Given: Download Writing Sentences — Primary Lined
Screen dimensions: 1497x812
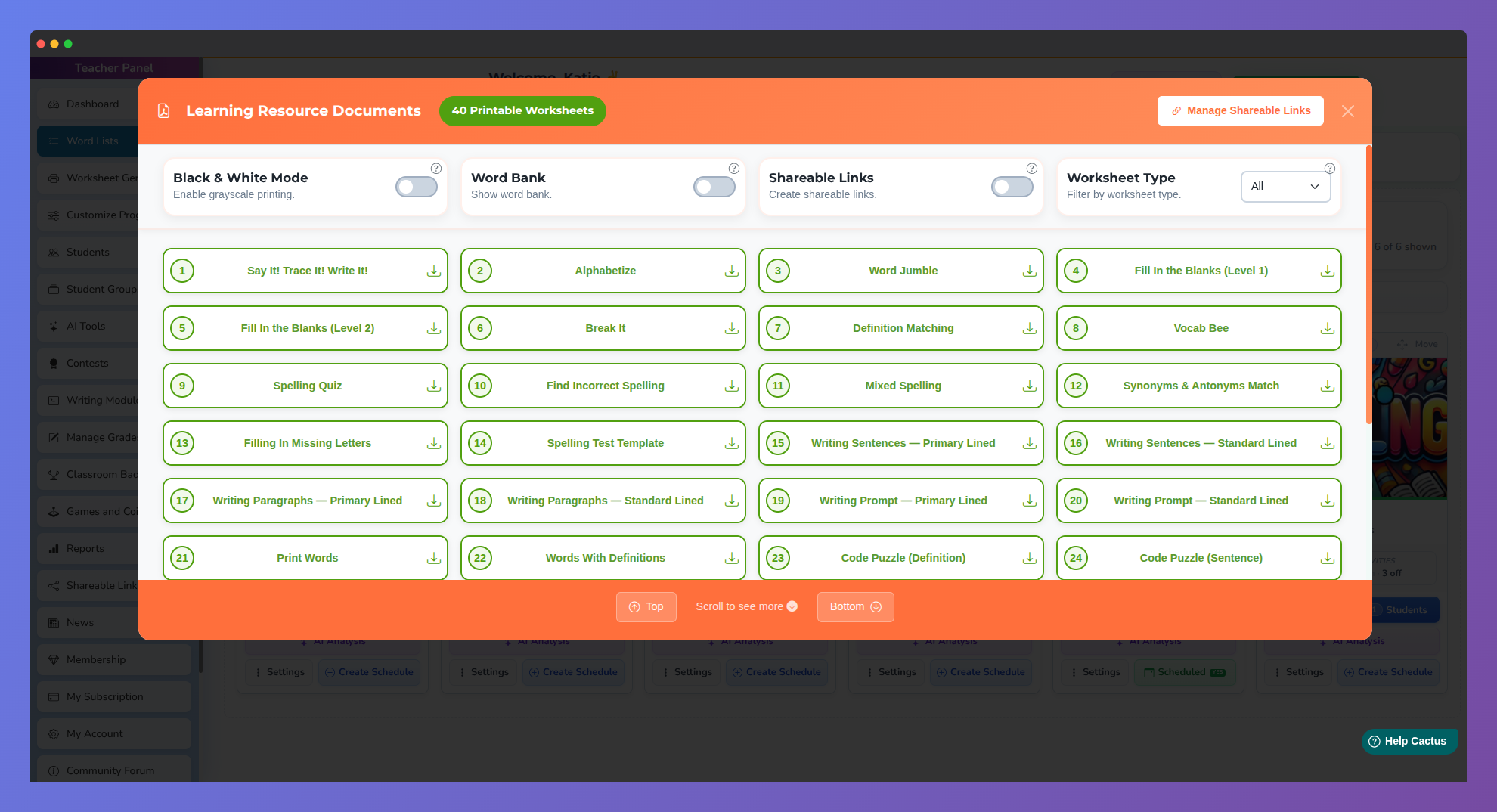Looking at the screenshot, I should click(x=1030, y=443).
